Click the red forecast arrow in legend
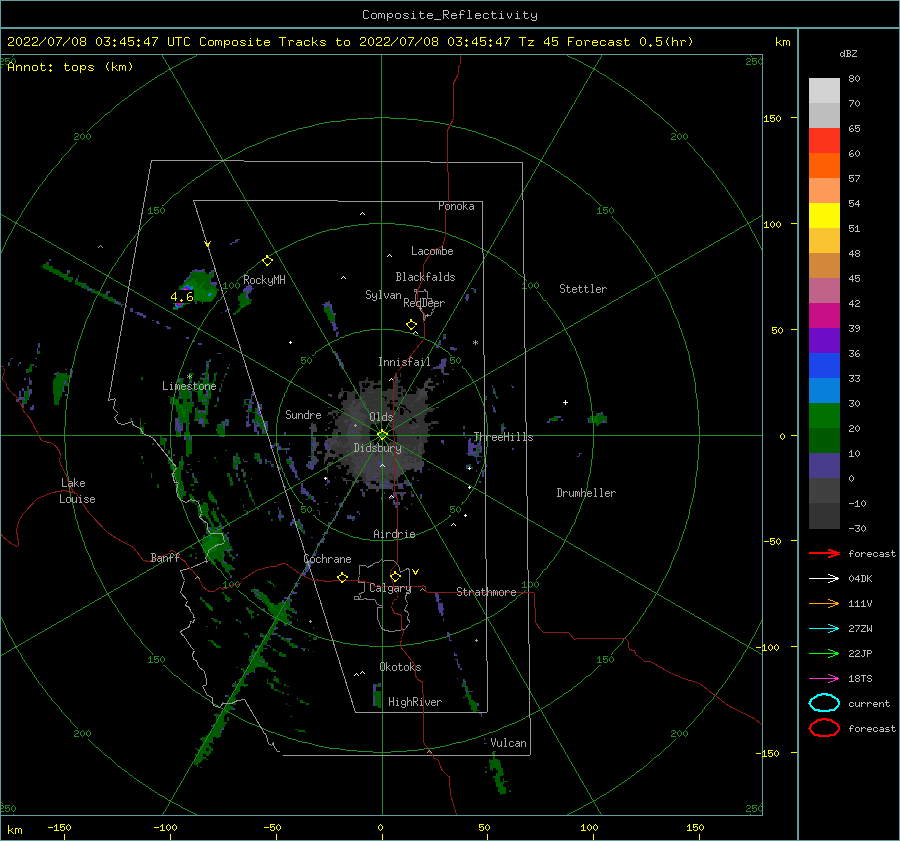The height and width of the screenshot is (841, 900). coord(824,553)
